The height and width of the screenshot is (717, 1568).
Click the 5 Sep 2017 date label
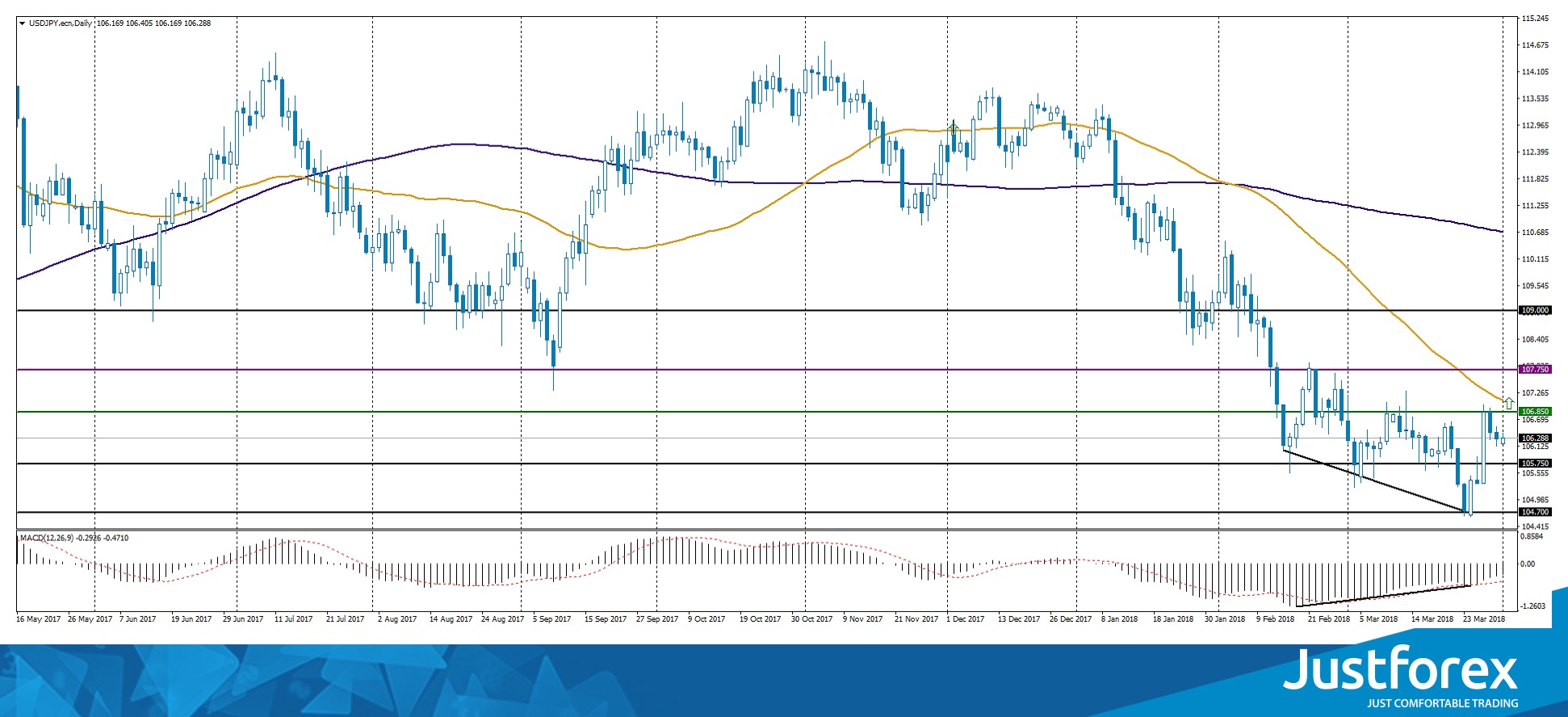tap(552, 619)
